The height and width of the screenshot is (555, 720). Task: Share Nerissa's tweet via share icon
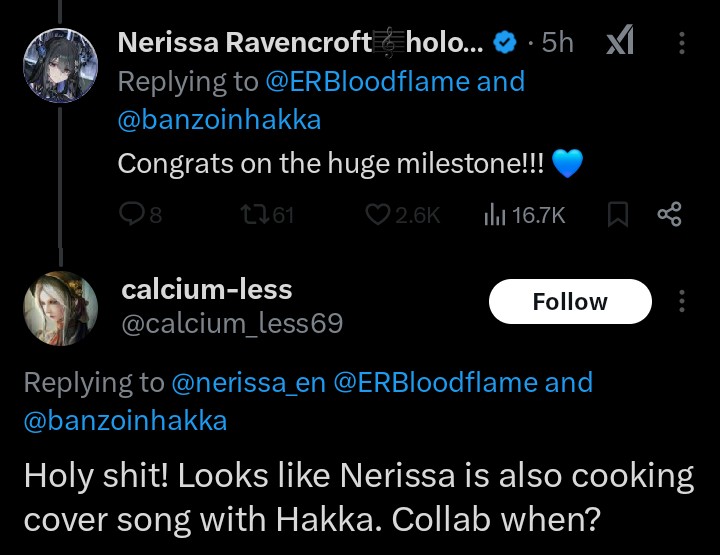tap(670, 214)
